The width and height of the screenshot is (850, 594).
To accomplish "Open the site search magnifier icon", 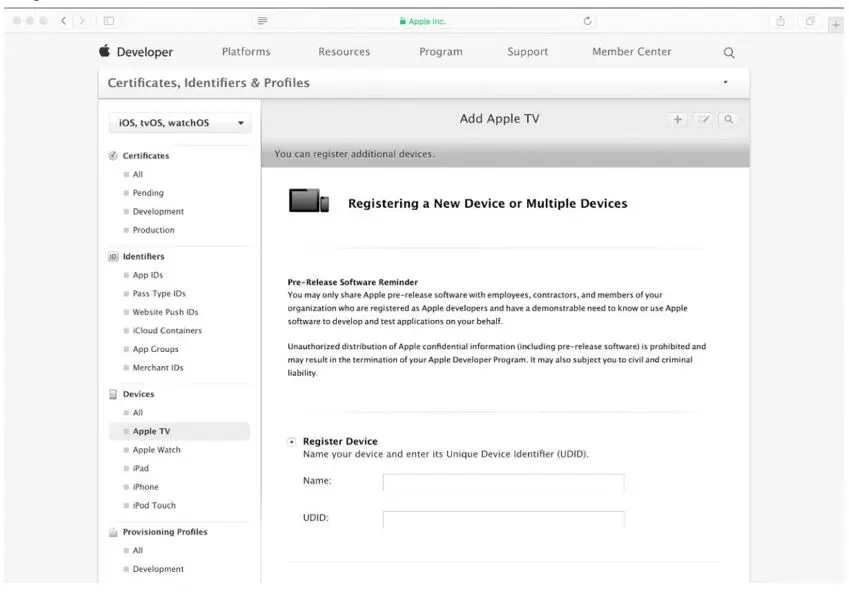I will click(729, 53).
